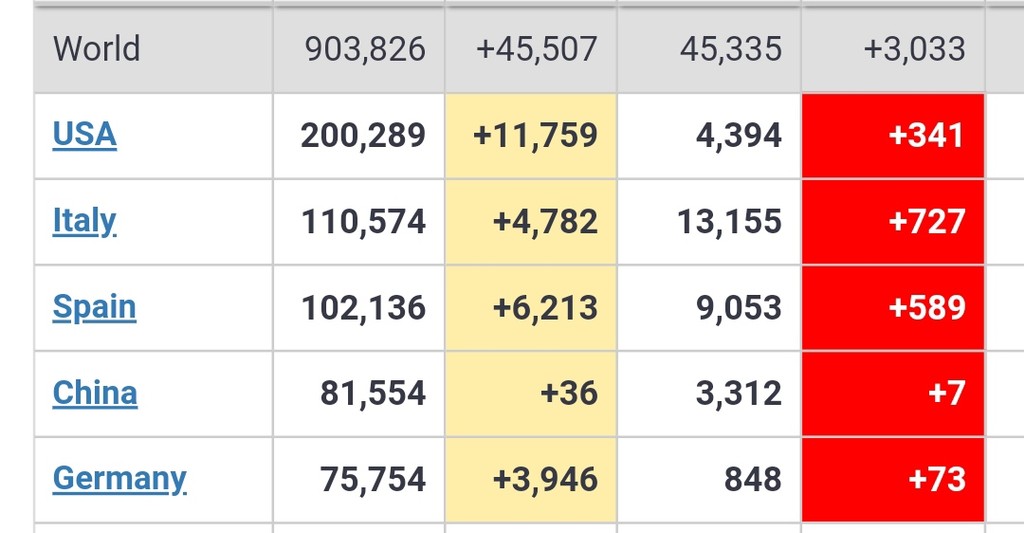Click the World row label
1024x533 pixels.
[96, 48]
